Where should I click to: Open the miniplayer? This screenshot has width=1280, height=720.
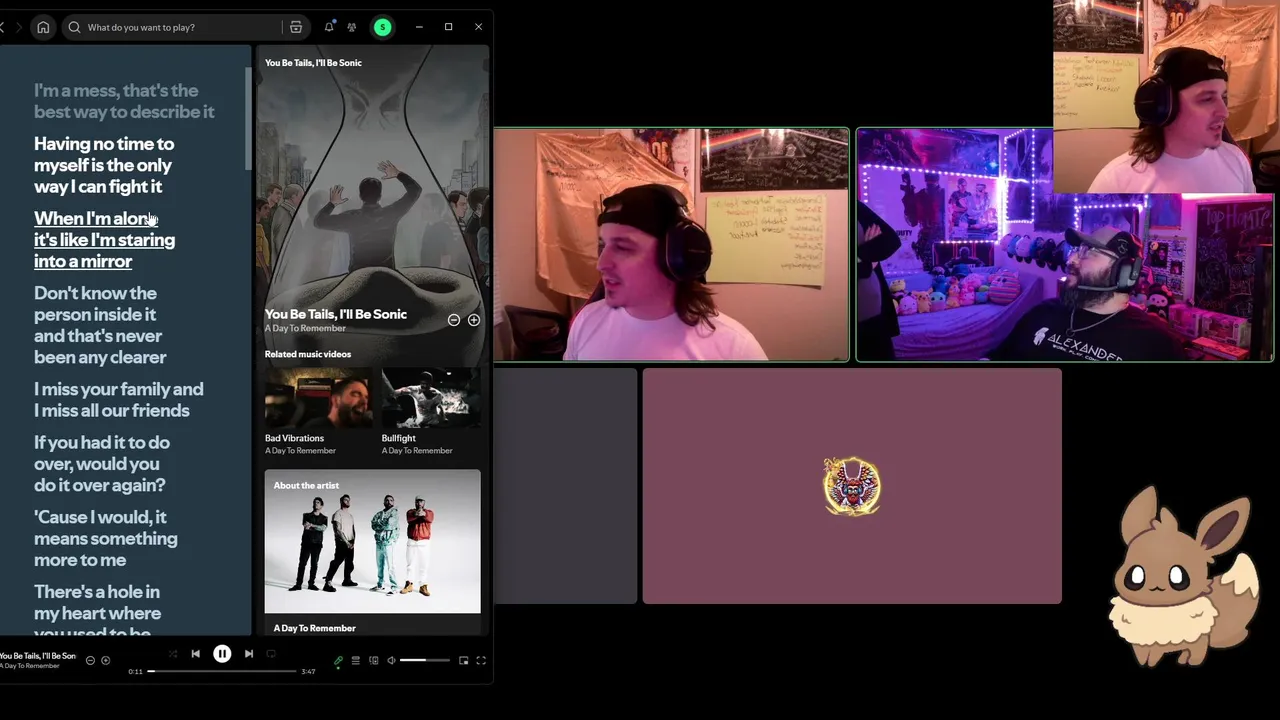click(463, 661)
